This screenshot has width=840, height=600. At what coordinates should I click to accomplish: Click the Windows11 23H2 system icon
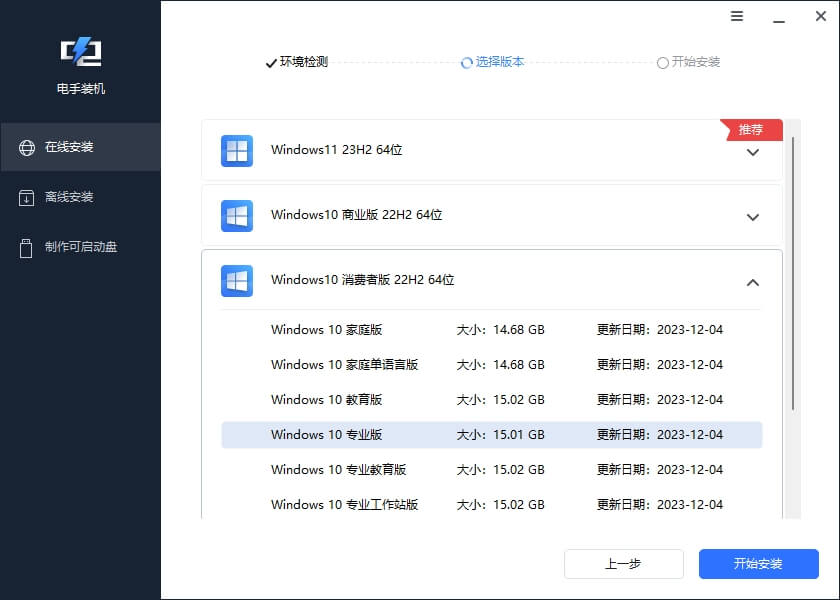[x=236, y=150]
